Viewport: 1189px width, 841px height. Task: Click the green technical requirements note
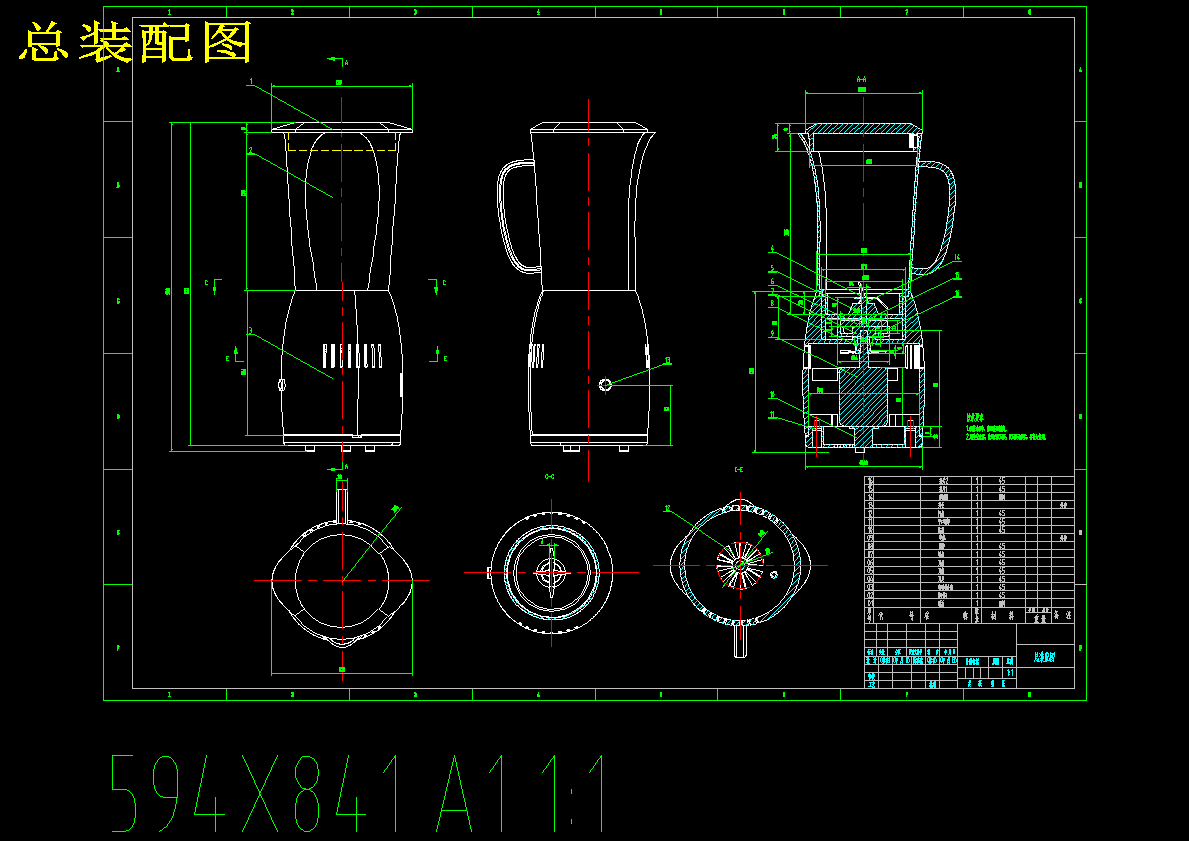pyautogui.click(x=1005, y=427)
